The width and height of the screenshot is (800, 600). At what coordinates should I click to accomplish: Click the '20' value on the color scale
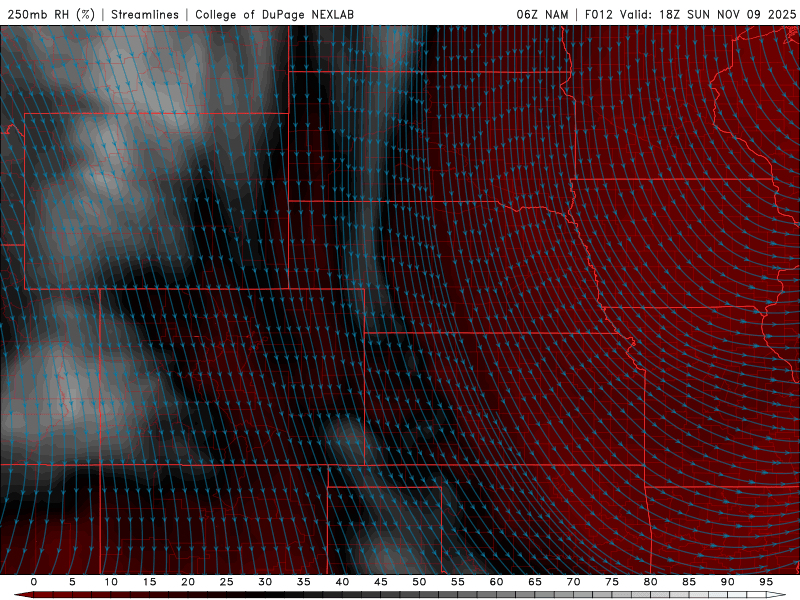[x=188, y=582]
